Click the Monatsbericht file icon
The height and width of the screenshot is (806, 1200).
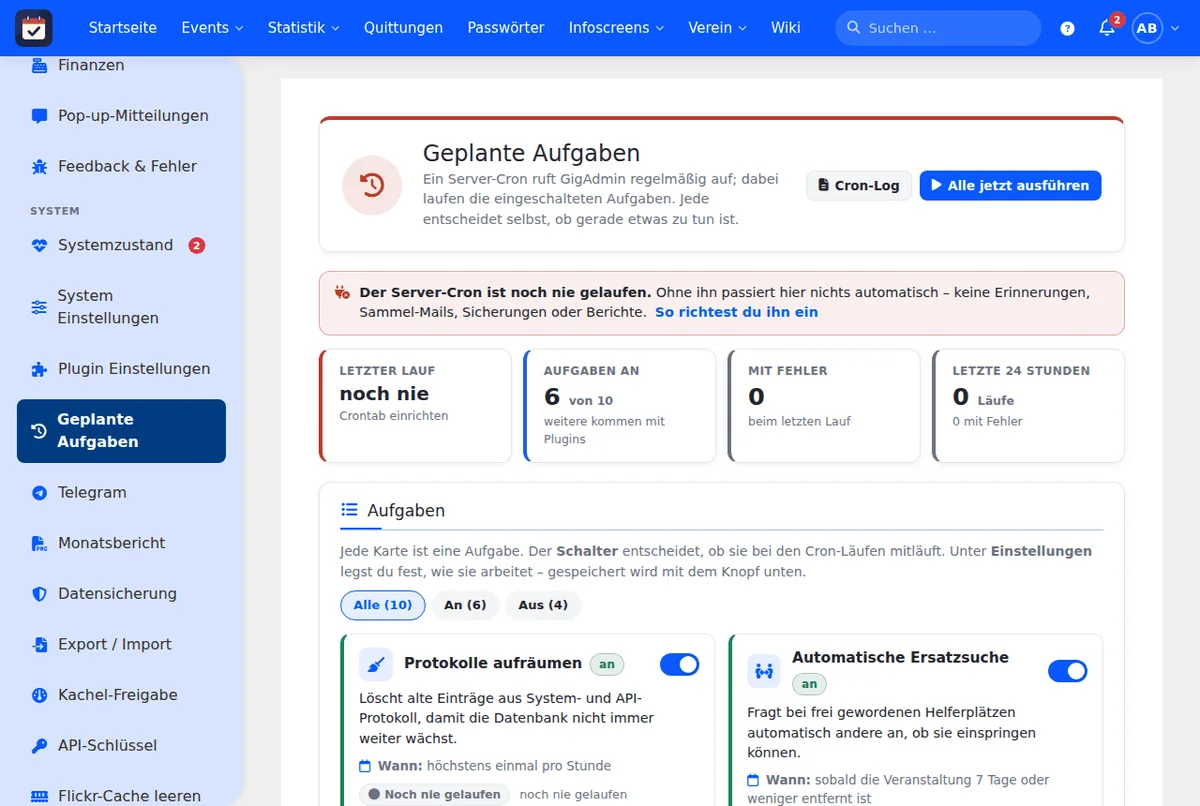(40, 544)
